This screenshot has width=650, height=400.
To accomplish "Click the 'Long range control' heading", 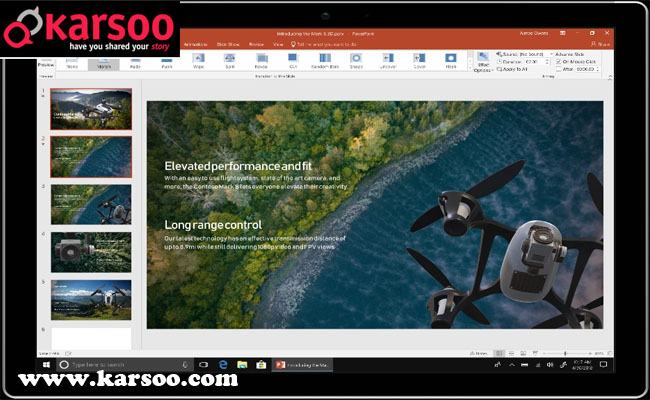I will (213, 225).
